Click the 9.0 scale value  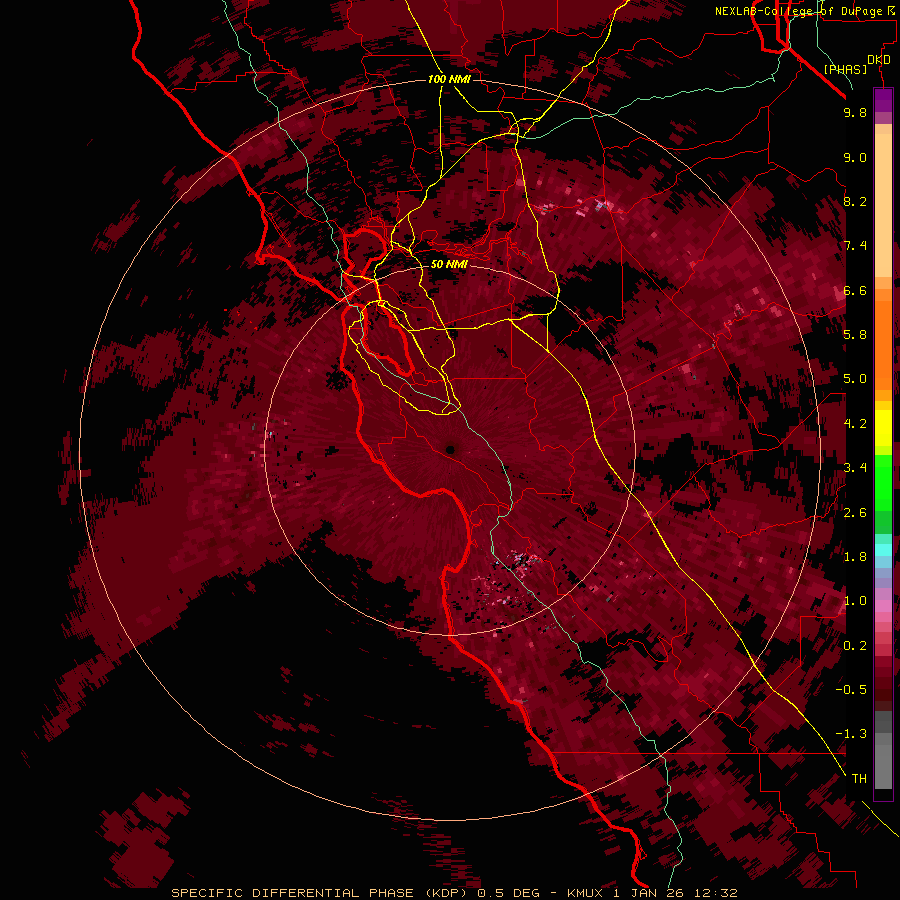pos(855,157)
